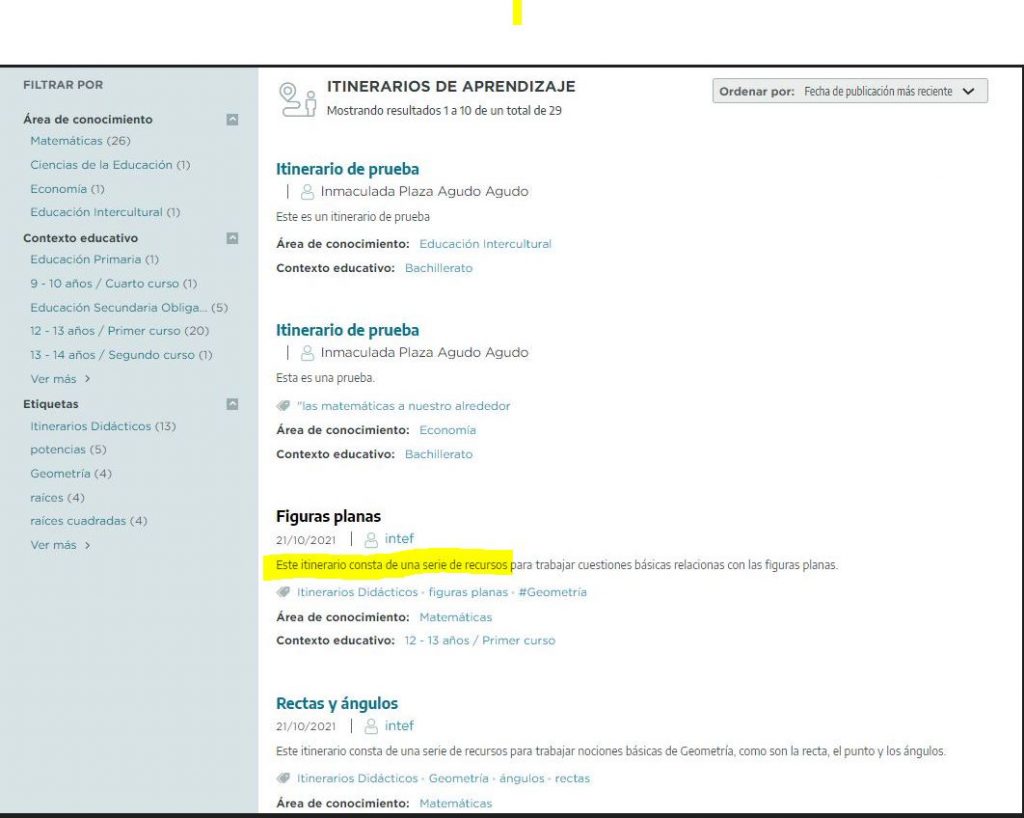Click first Inmaculada Plaza Agudo Agudo author name
This screenshot has height=818, width=1024.
(424, 192)
